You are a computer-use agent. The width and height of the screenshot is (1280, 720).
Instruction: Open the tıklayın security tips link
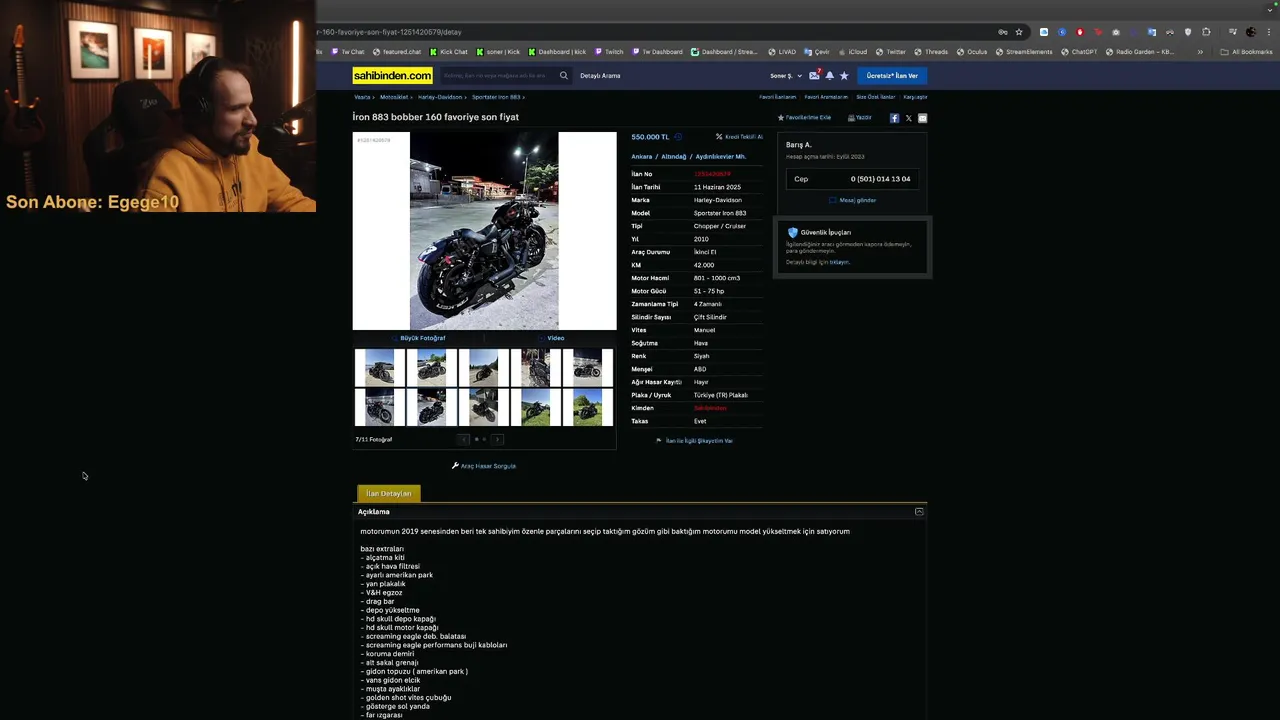pos(839,262)
